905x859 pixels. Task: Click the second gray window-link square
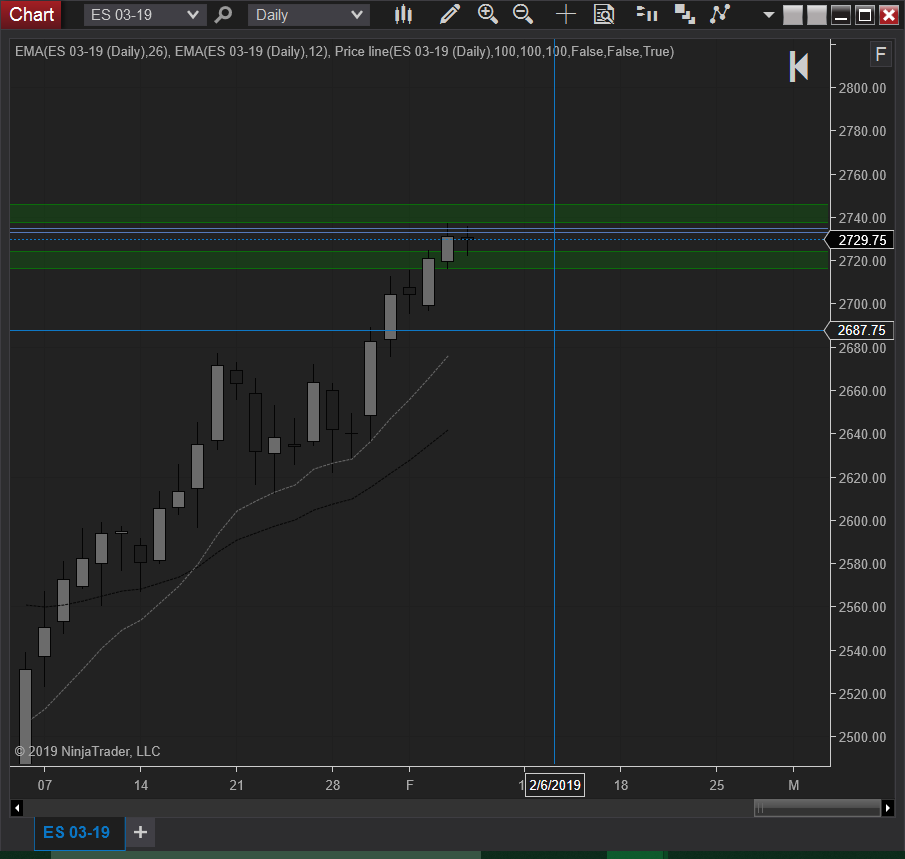(x=816, y=15)
